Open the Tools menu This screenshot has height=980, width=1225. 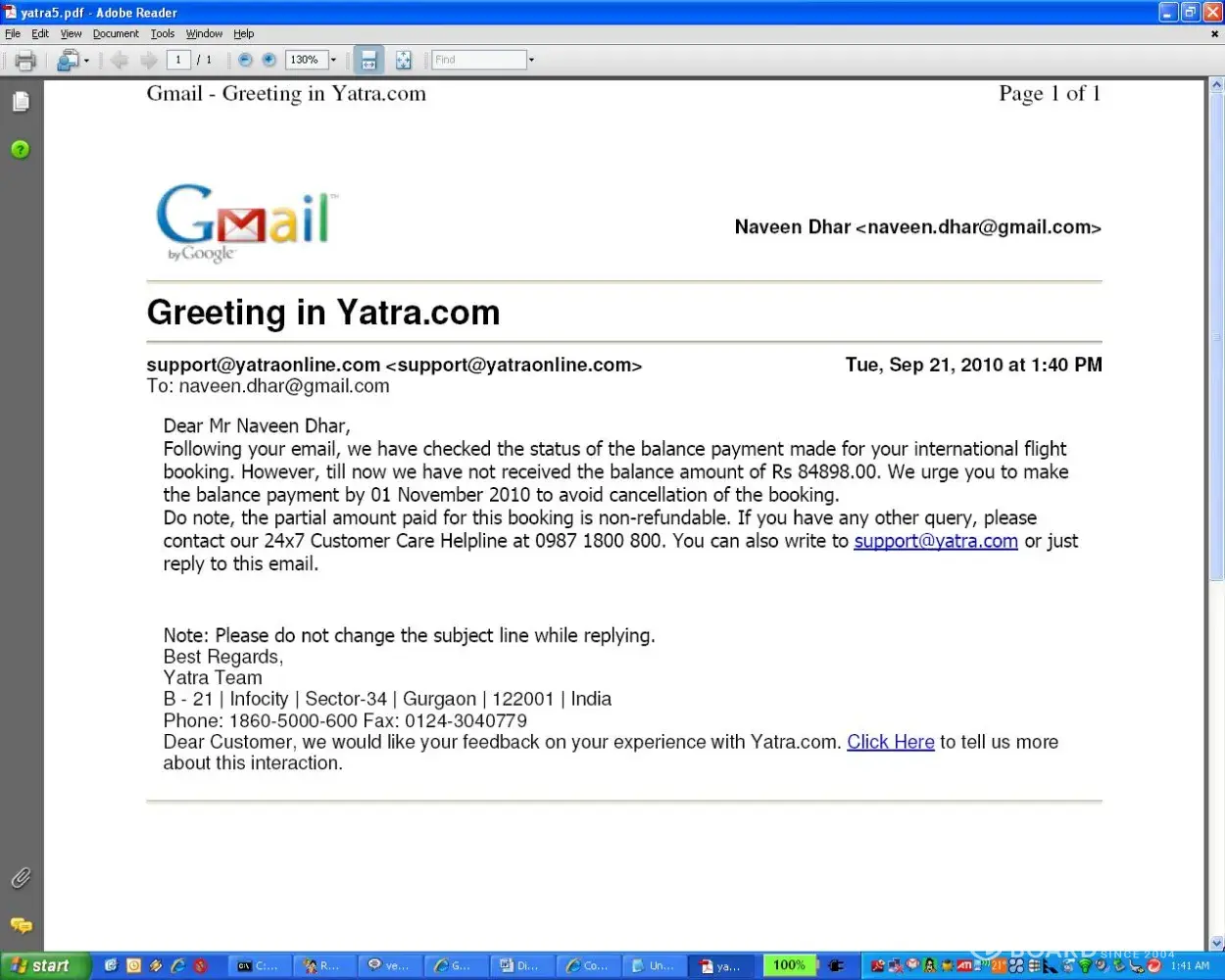click(163, 33)
